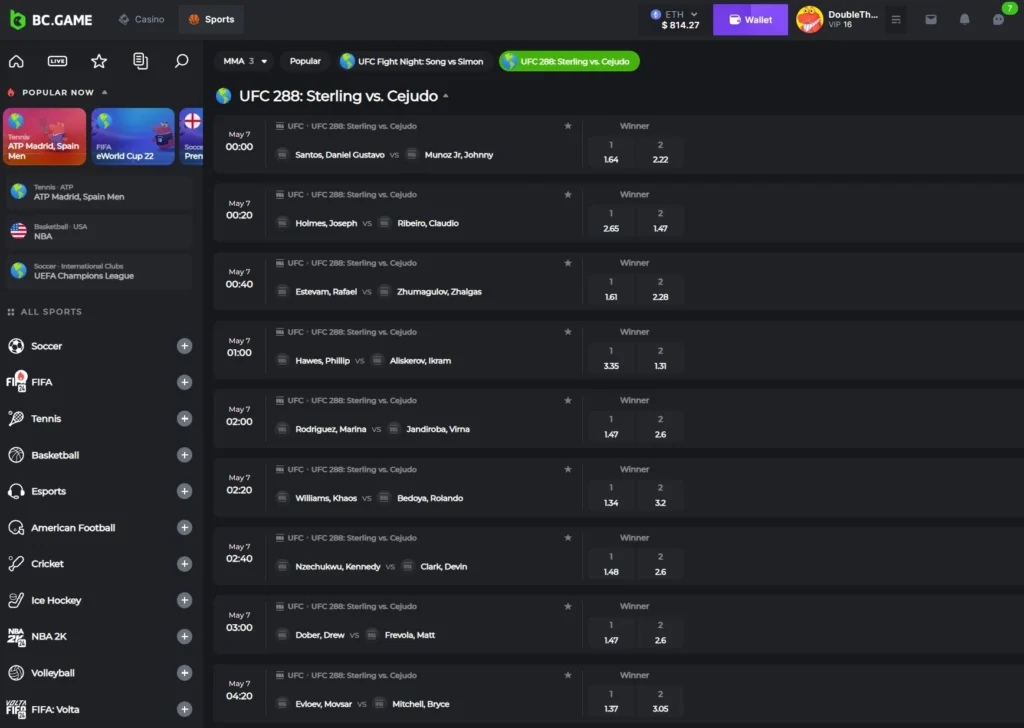This screenshot has width=1024, height=728.
Task: Select the Soccer ball sport icon
Action: point(16,346)
